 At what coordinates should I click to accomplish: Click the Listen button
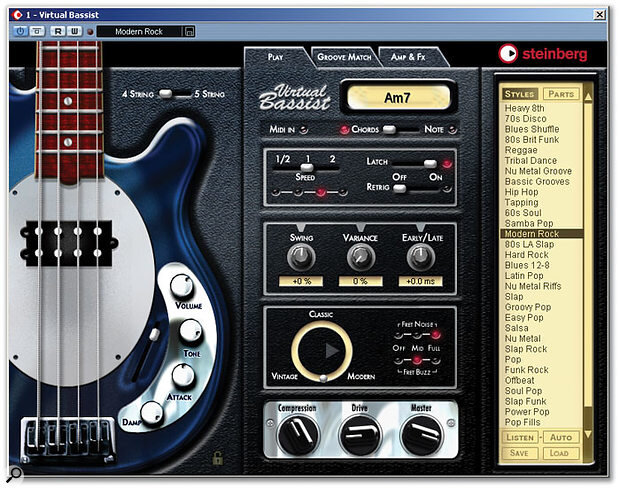pos(520,438)
